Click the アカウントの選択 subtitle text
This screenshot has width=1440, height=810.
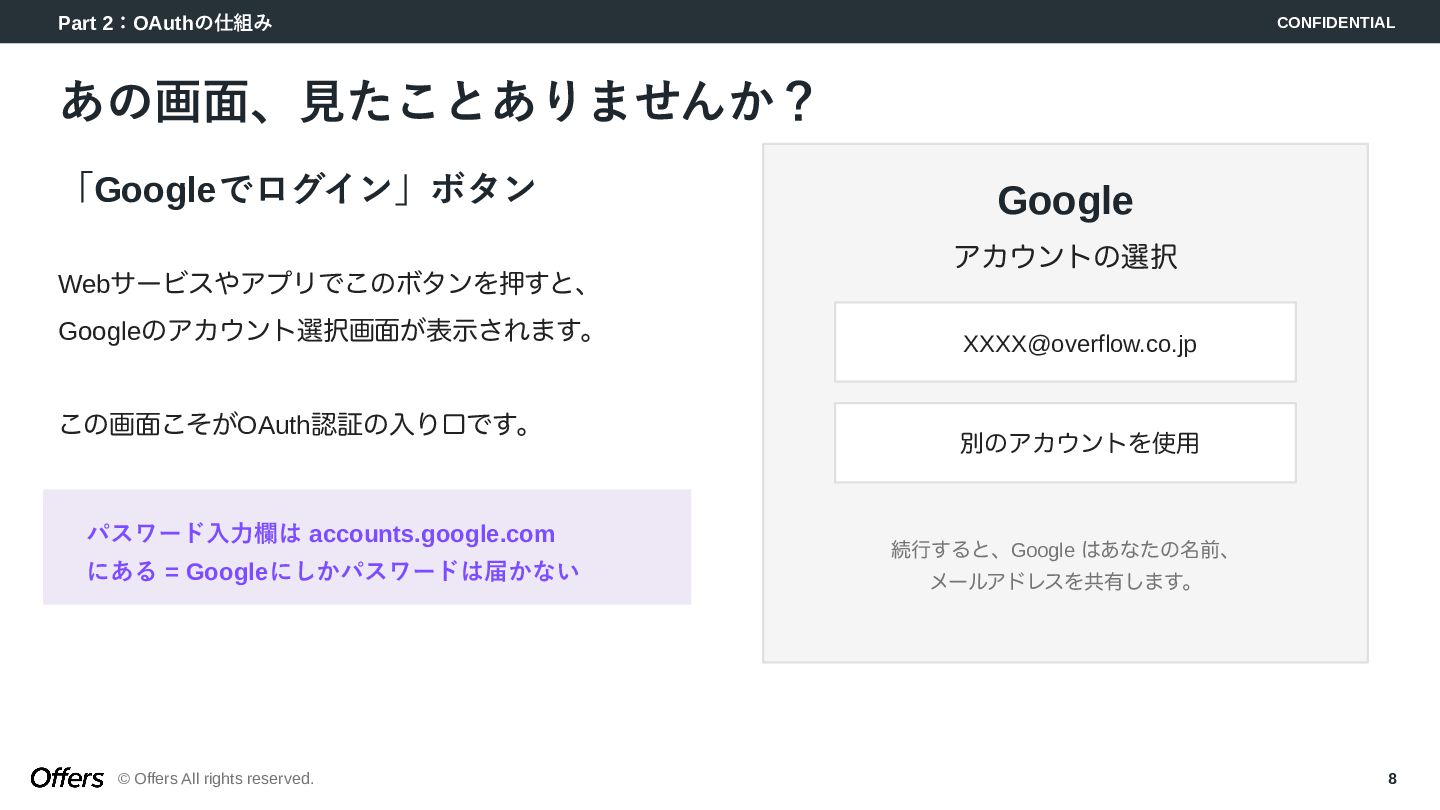tap(1065, 256)
